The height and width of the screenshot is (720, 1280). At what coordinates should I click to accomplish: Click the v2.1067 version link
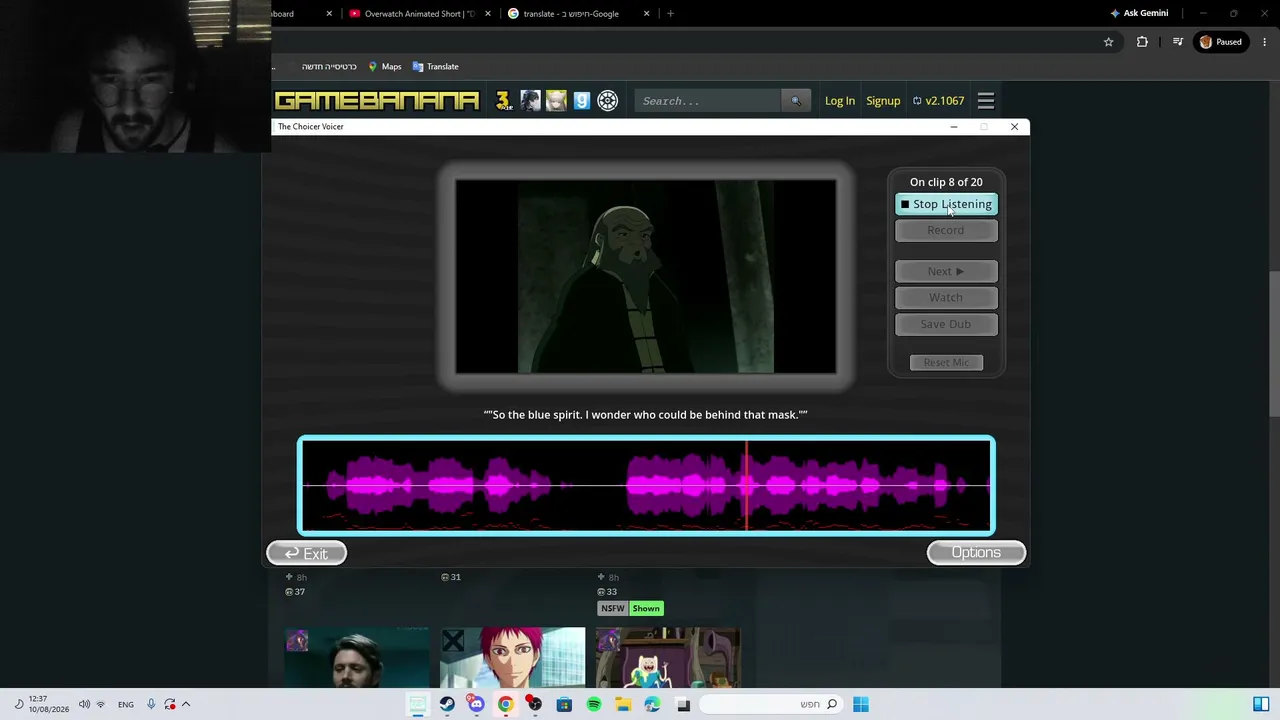[x=938, y=101]
